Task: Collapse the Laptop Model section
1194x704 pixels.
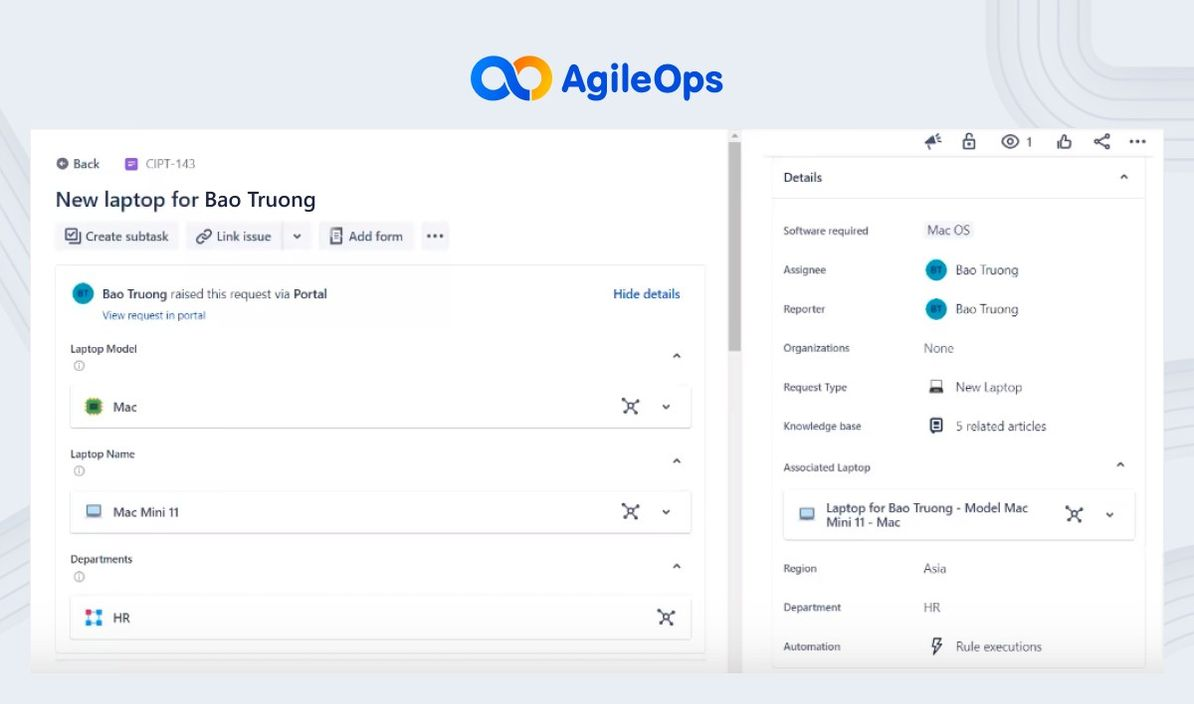Action: (x=676, y=355)
